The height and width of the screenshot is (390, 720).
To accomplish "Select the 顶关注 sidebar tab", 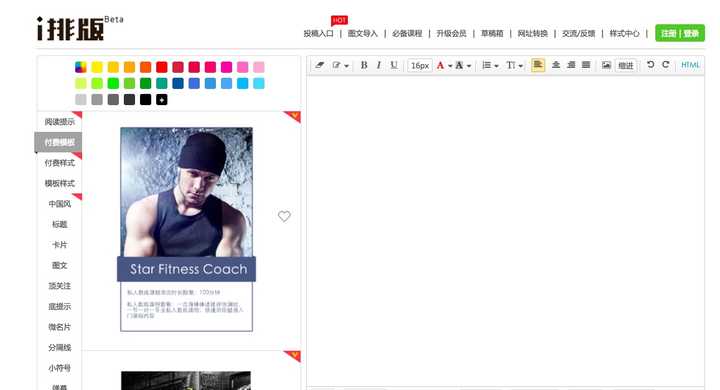I will [x=59, y=286].
